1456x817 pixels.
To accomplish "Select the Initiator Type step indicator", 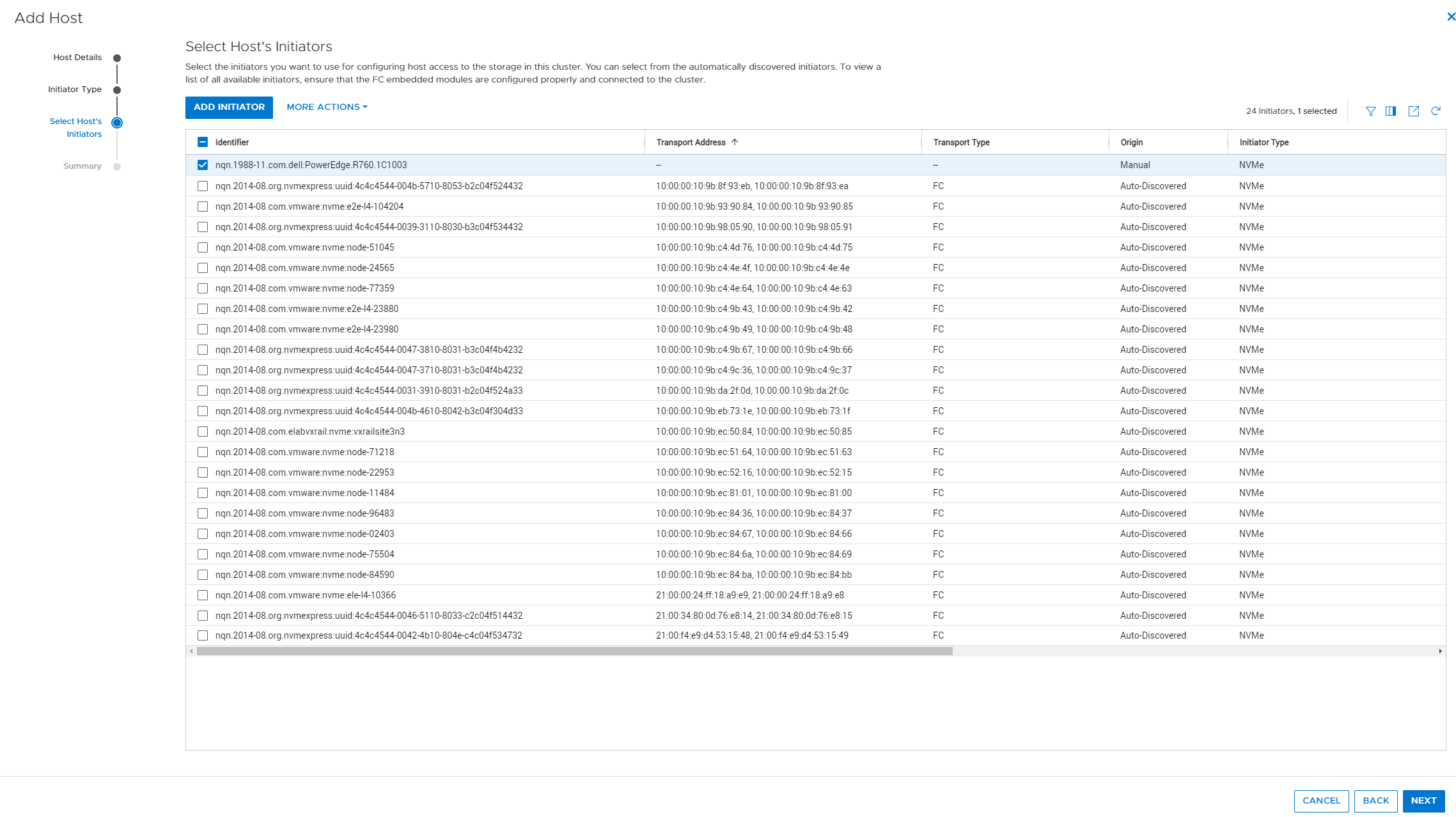I will point(117,90).
